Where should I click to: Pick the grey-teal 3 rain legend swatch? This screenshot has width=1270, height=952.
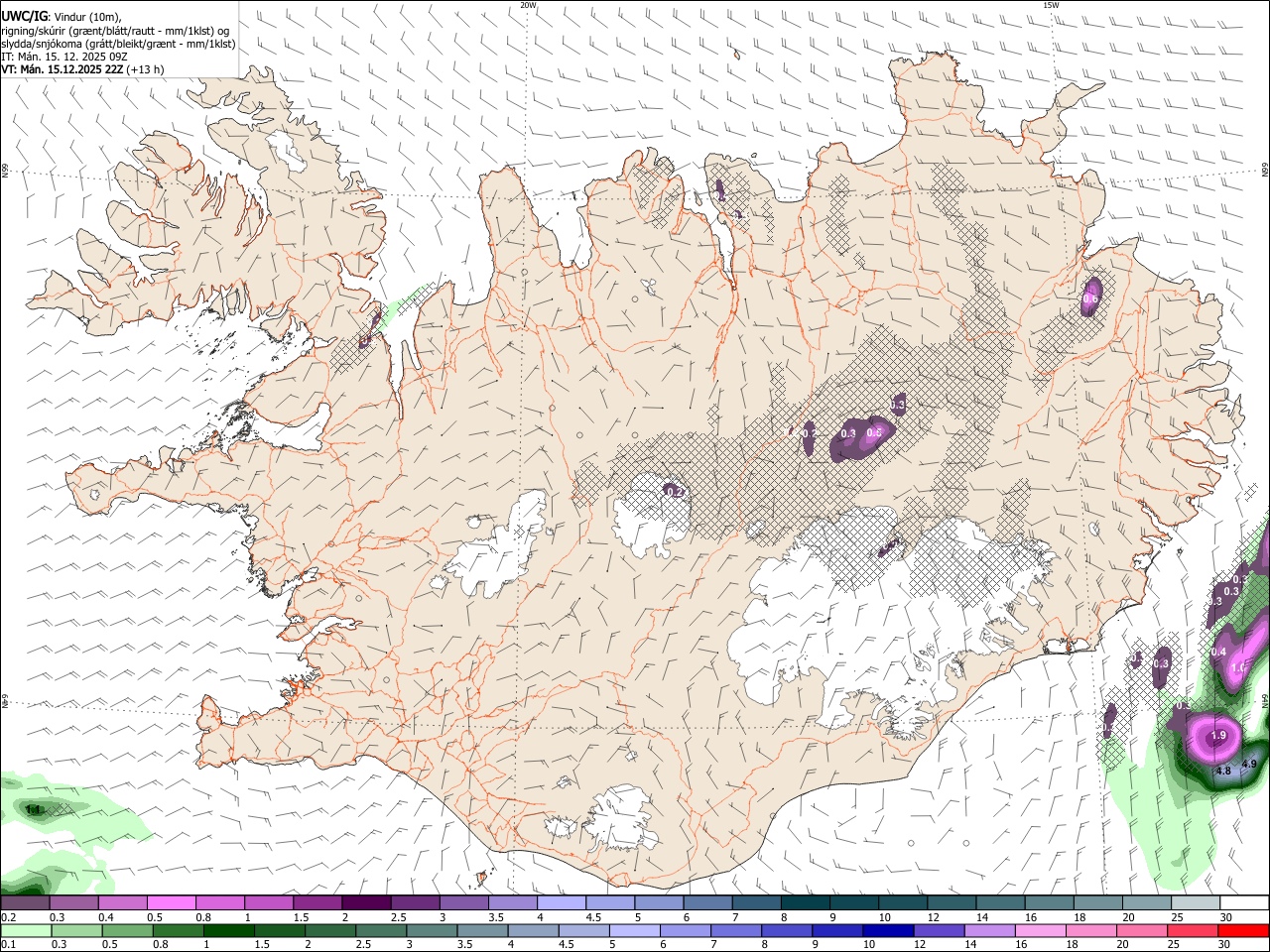point(432,930)
